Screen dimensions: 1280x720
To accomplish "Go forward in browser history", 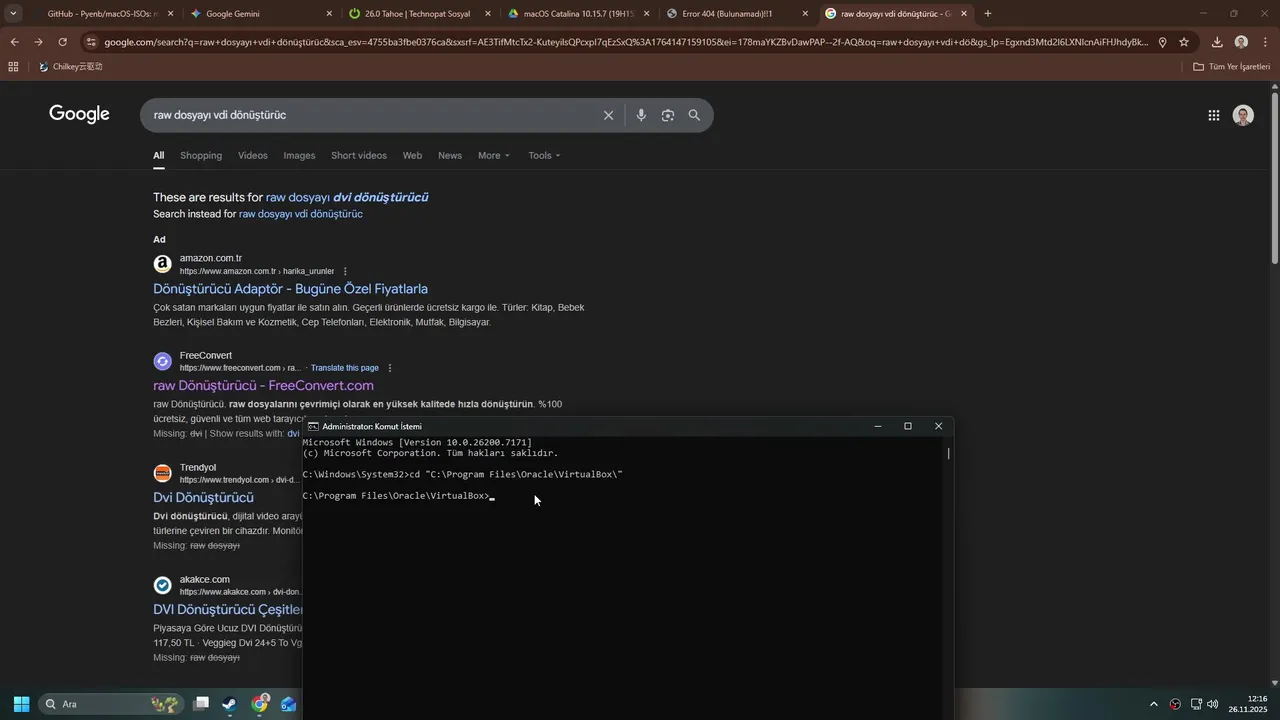I will (38, 42).
